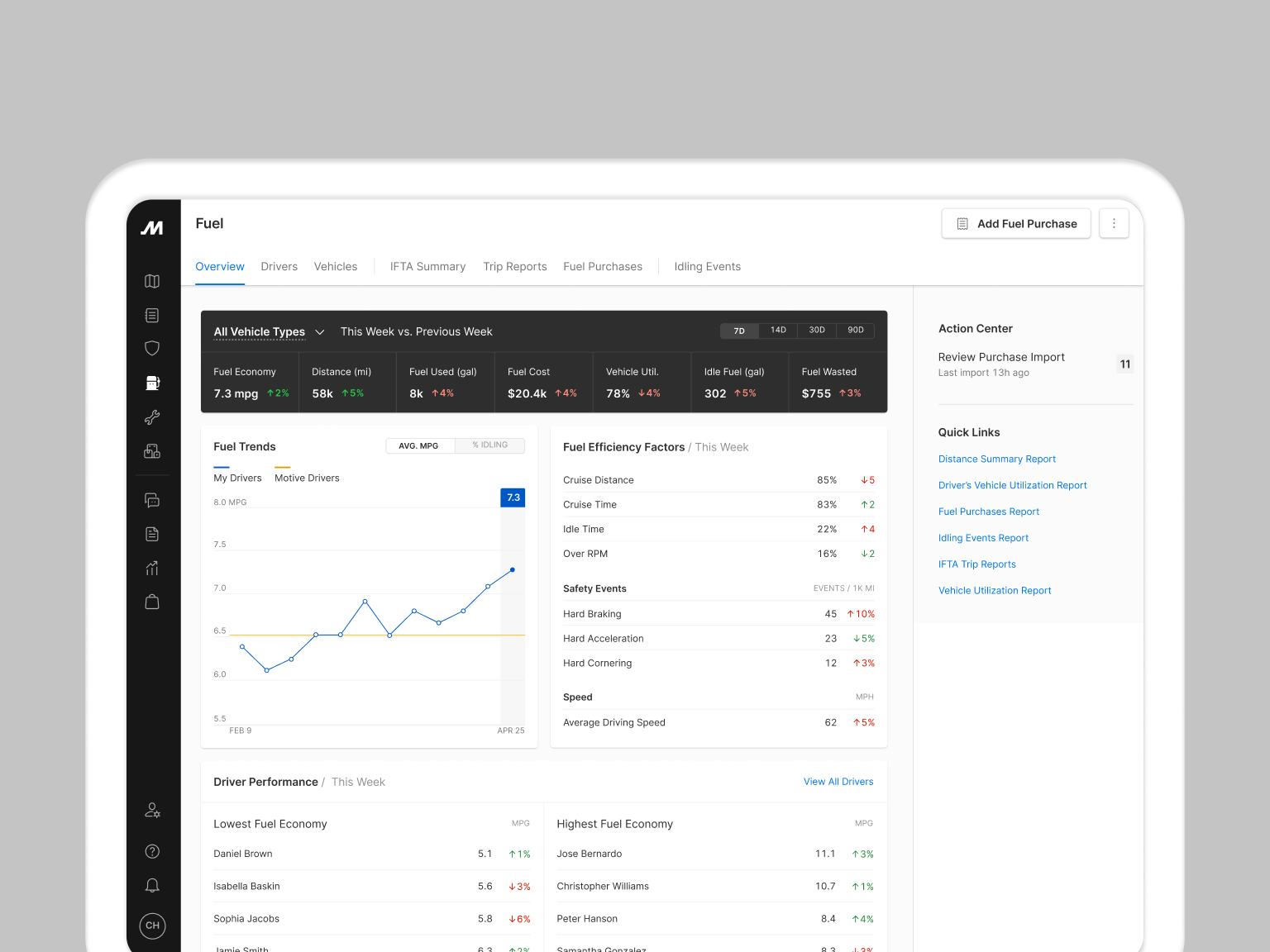1270x952 pixels.
Task: Open the Reports chart icon in the sidebar
Action: (152, 568)
